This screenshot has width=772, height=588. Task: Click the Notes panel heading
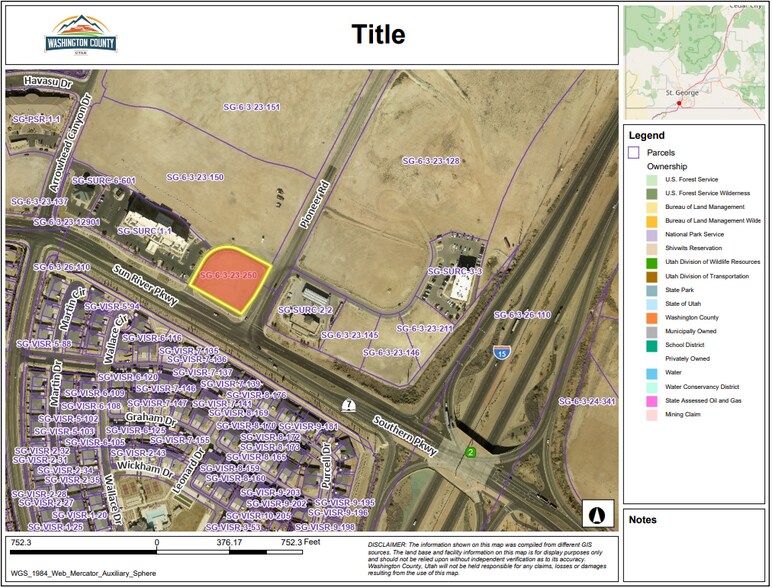coord(644,519)
